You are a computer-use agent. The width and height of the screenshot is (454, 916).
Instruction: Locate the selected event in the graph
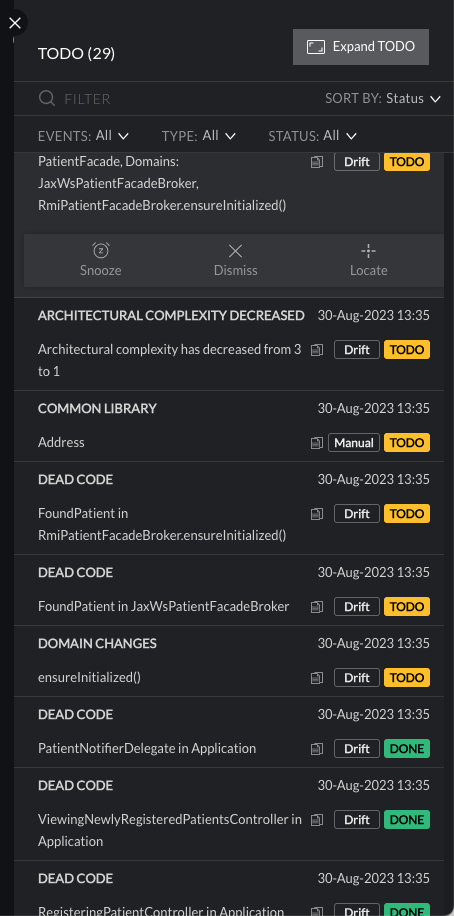point(369,260)
